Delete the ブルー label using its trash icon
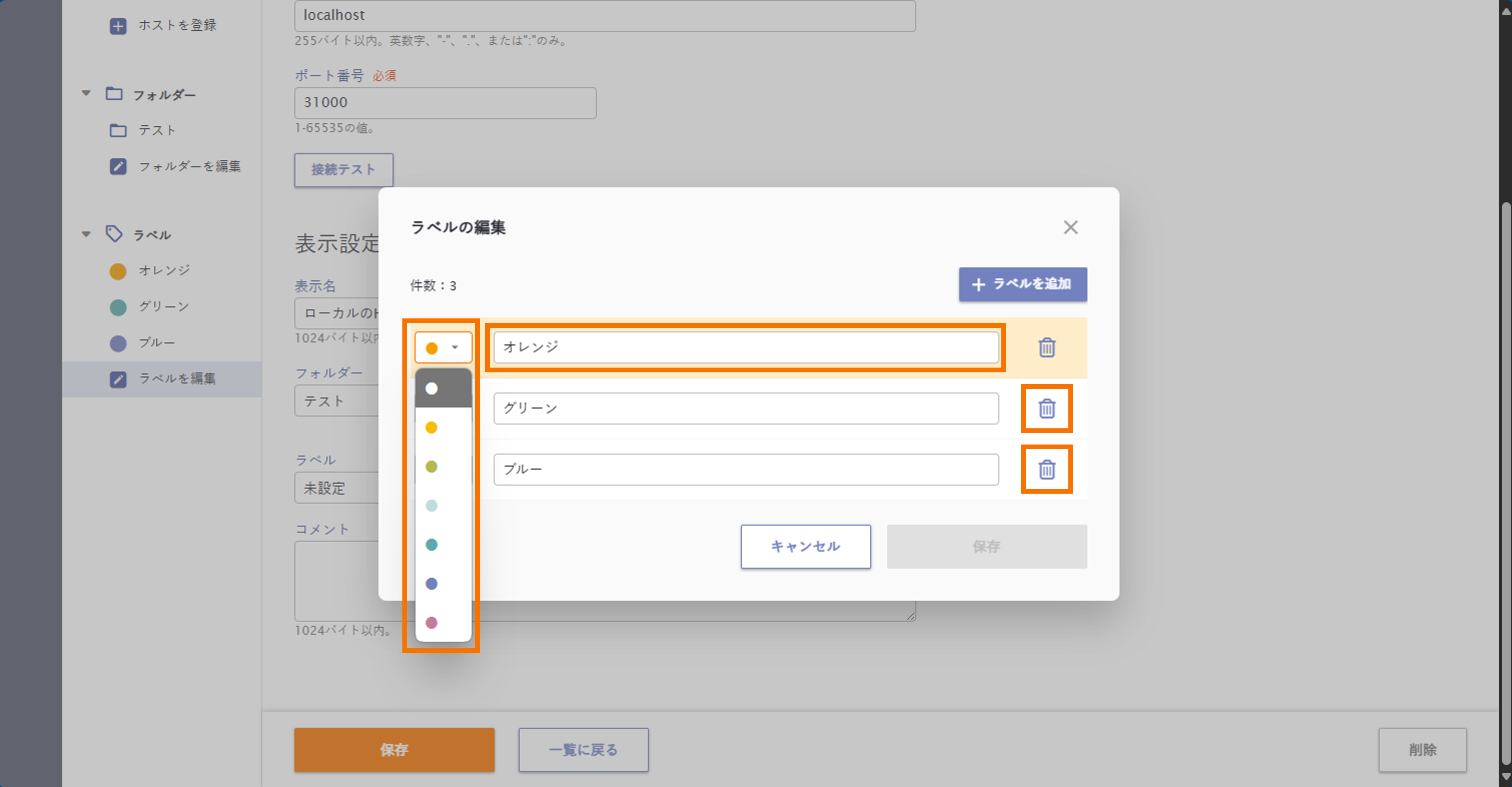This screenshot has width=1512, height=787. pos(1046,469)
